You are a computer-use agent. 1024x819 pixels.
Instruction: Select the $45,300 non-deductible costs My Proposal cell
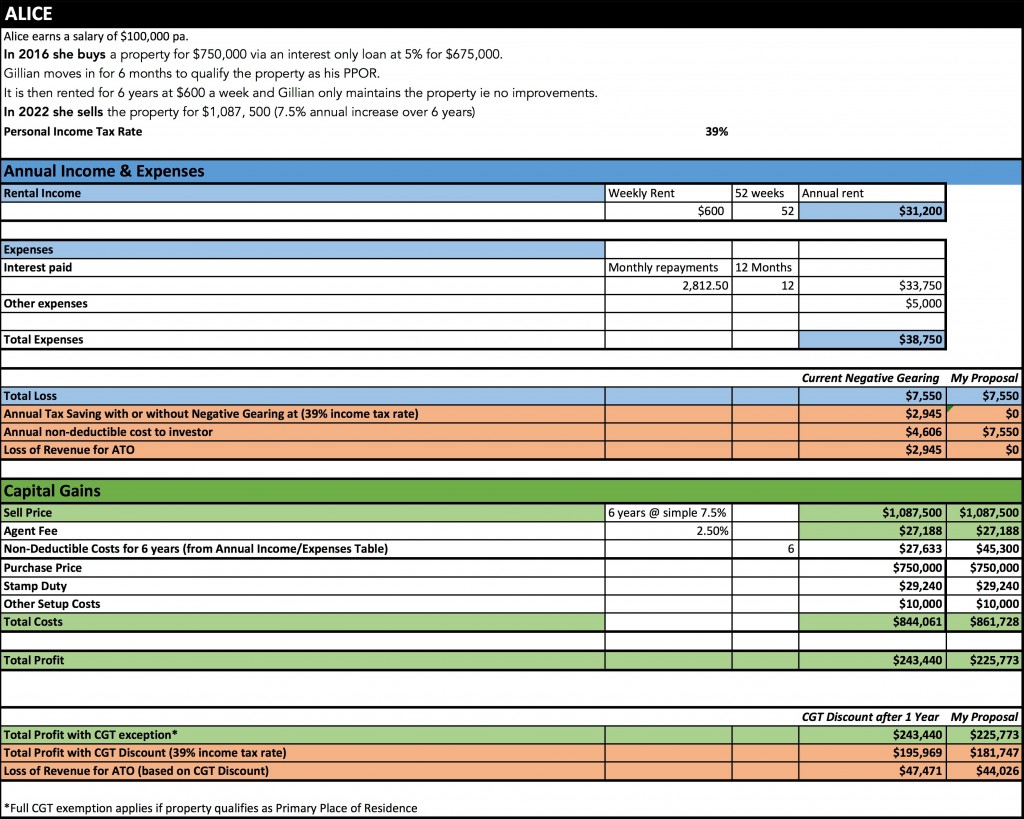point(996,549)
